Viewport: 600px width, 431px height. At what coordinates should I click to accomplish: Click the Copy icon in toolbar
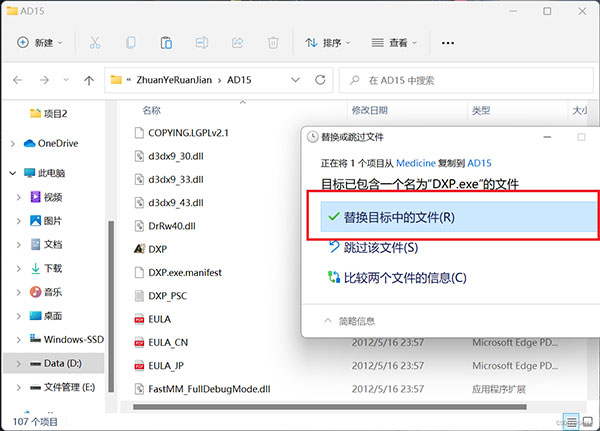point(130,42)
